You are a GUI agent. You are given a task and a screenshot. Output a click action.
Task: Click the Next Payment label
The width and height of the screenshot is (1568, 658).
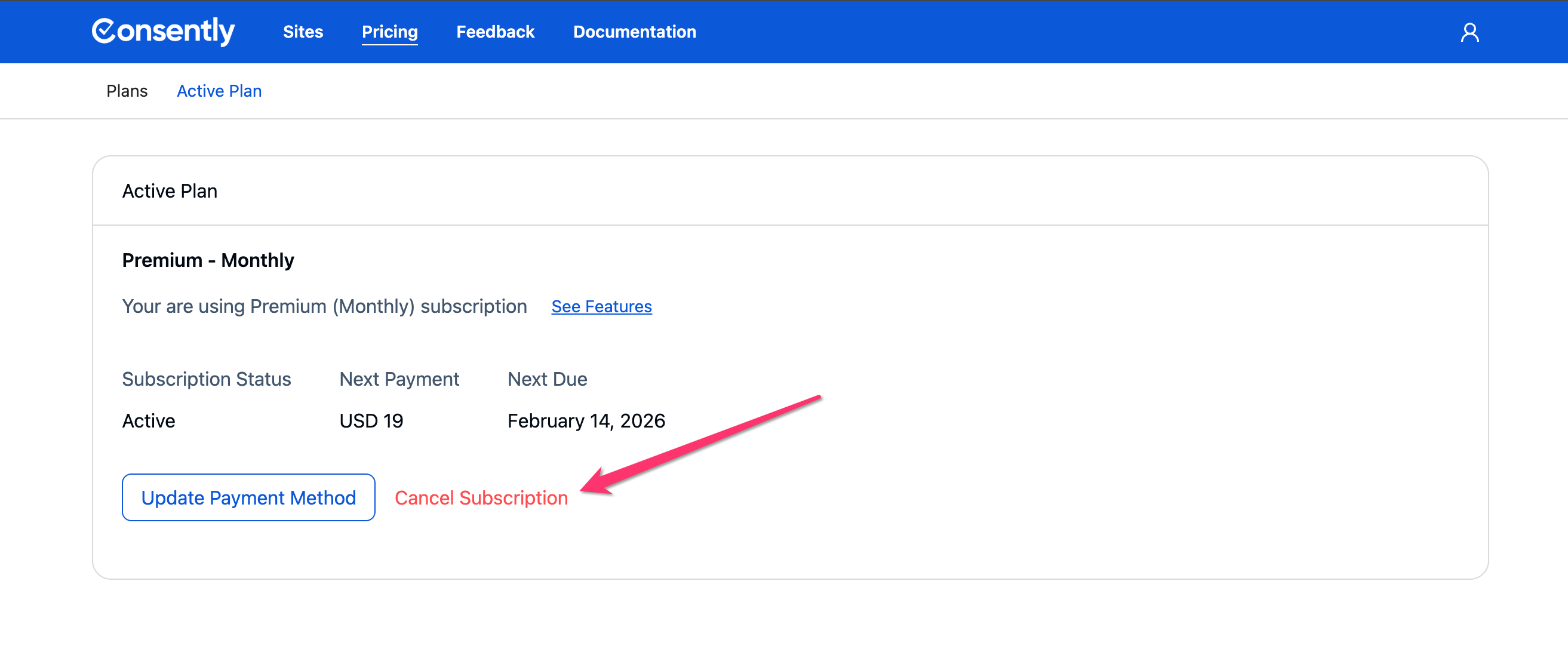[399, 379]
